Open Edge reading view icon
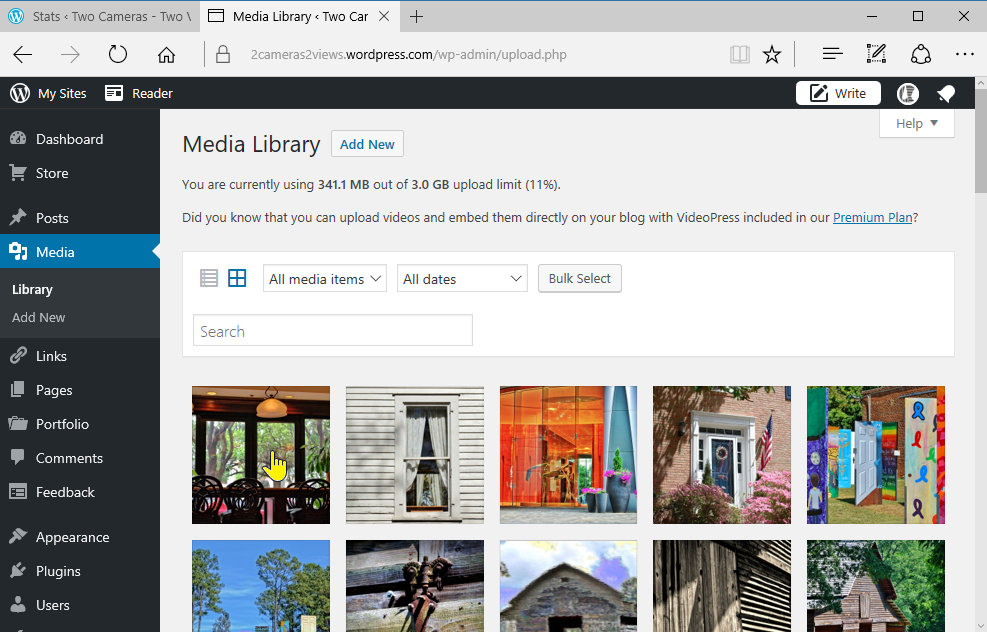987x632 pixels. (x=740, y=55)
